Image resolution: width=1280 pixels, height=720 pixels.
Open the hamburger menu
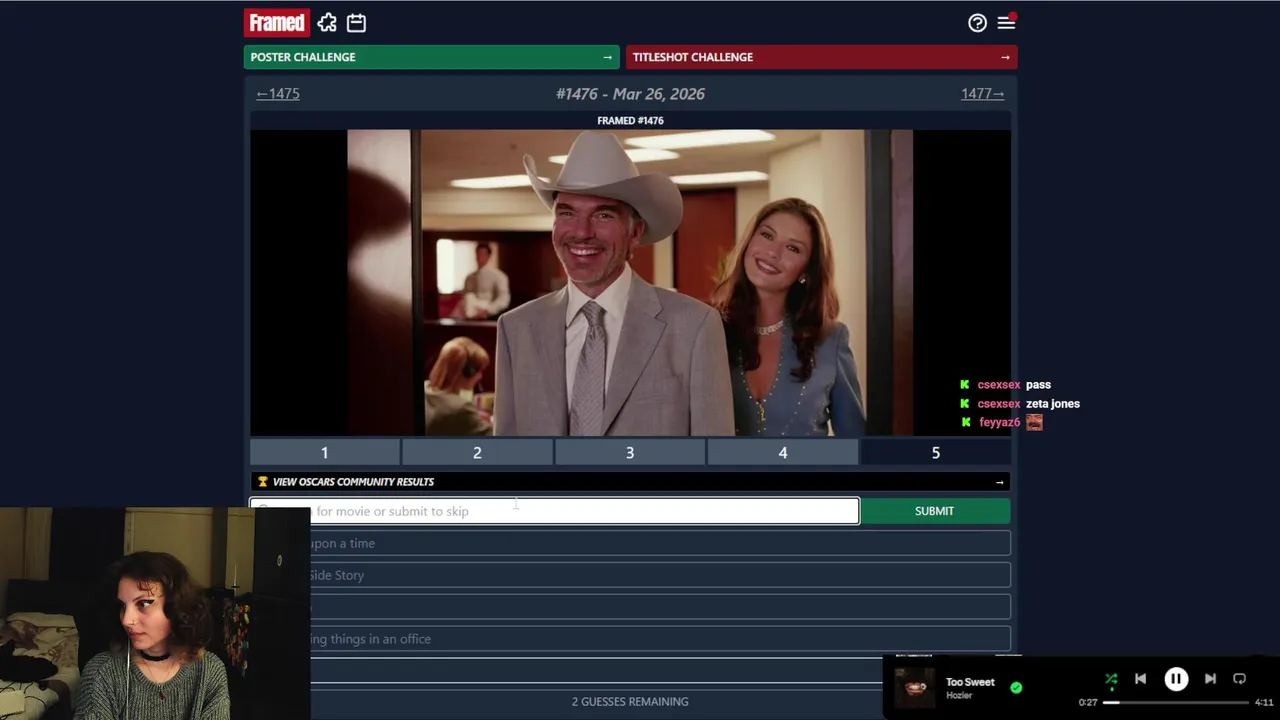[1006, 23]
